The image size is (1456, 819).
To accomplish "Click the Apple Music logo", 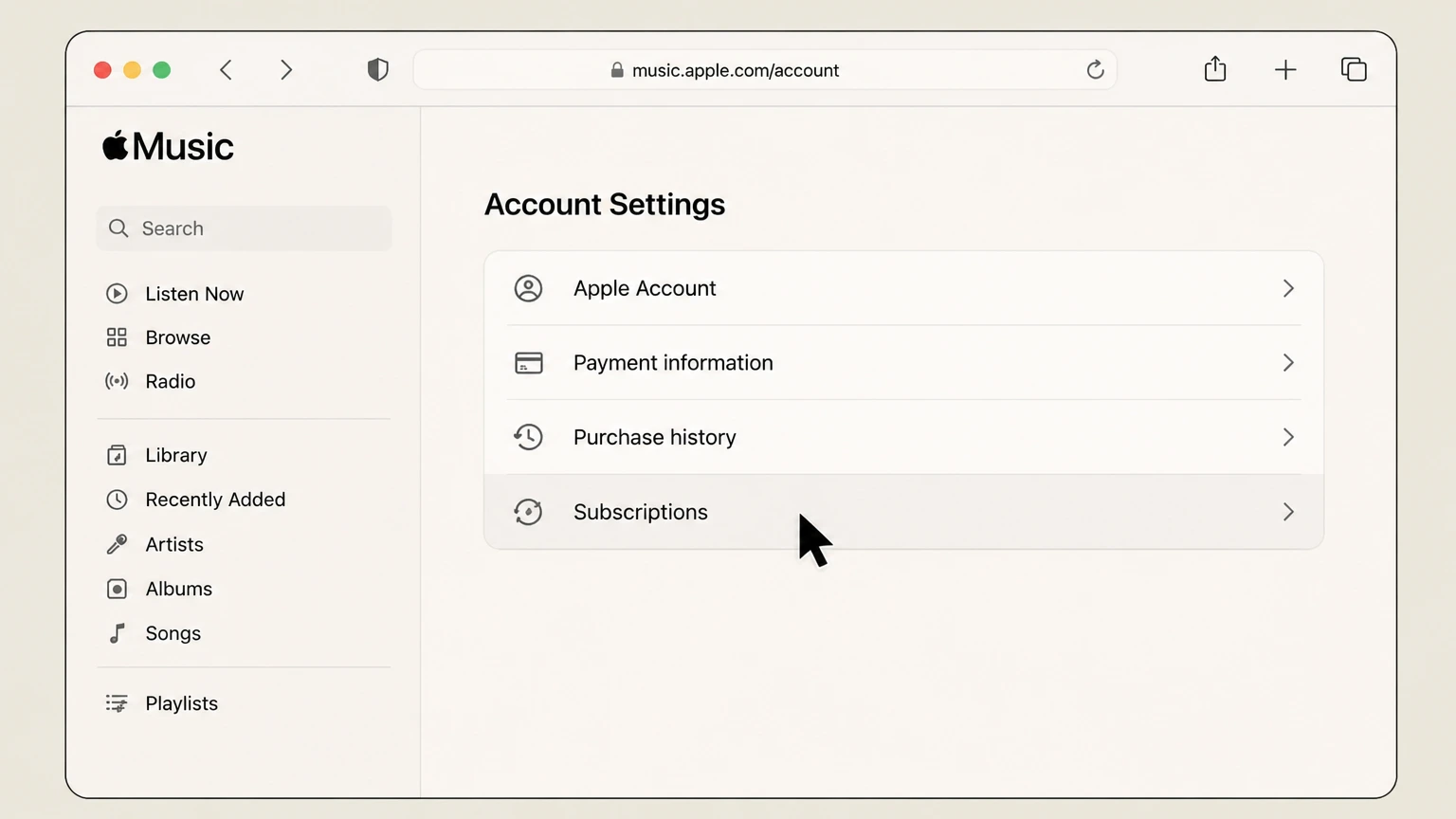I will pos(168,146).
